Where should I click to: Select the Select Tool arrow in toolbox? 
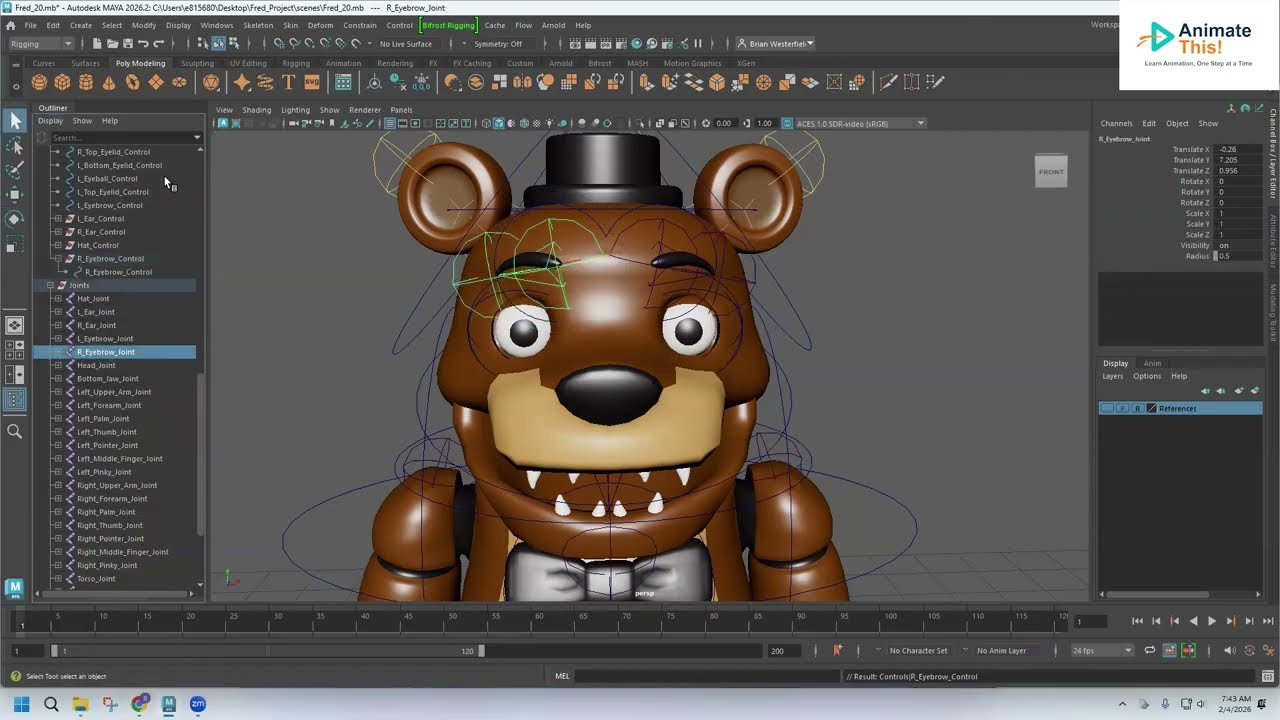(15, 121)
